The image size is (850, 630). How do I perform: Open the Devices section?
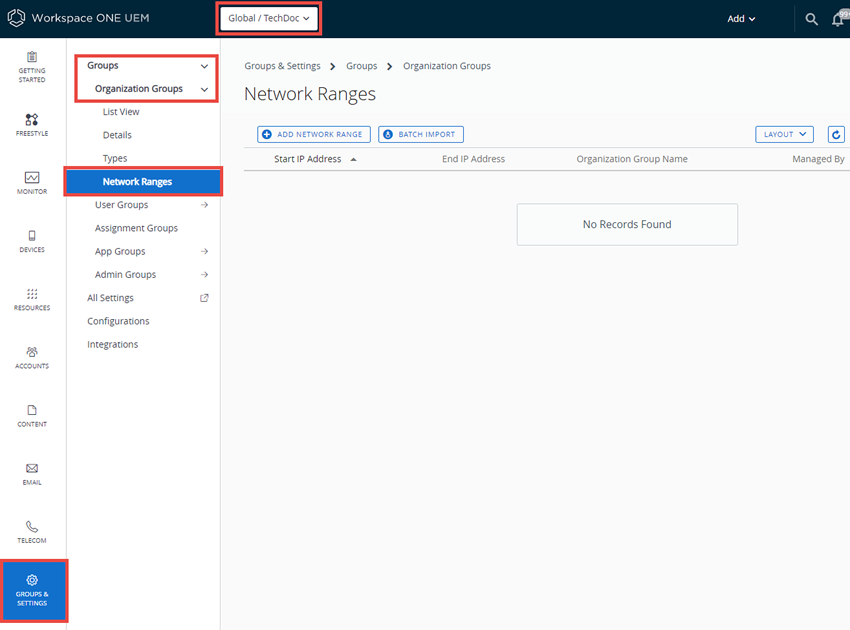coord(32,241)
